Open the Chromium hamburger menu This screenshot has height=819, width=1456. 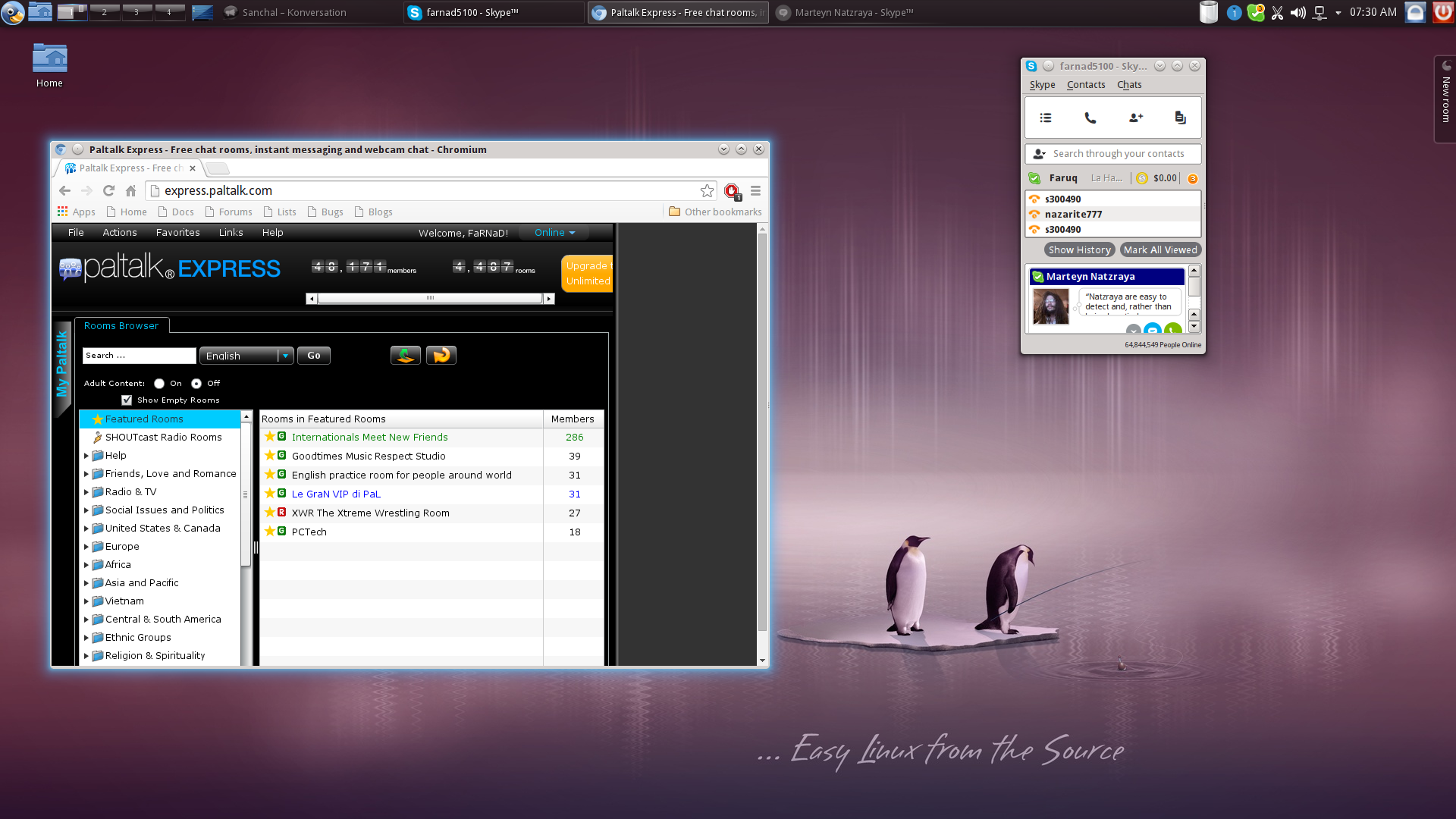click(755, 191)
